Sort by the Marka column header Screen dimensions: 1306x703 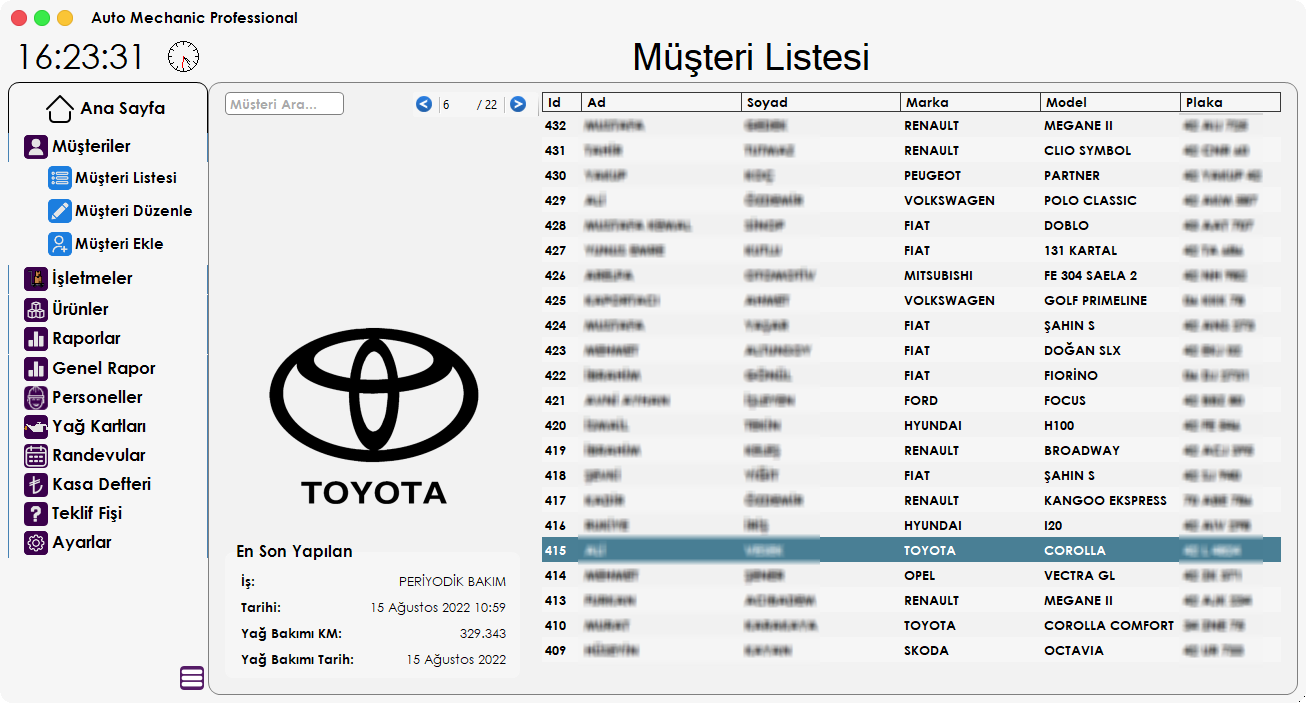tap(970, 102)
